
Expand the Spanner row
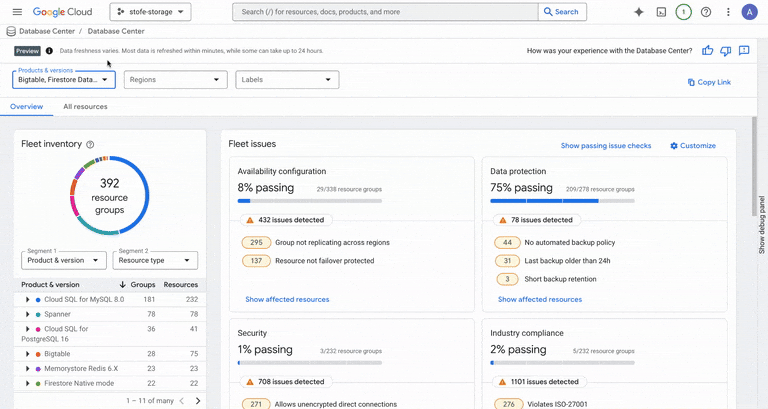coord(27,314)
